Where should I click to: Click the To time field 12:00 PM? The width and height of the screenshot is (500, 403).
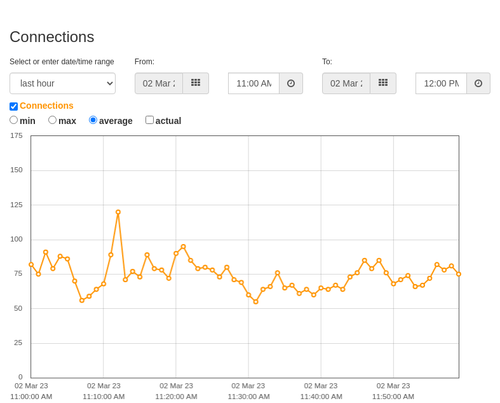(x=441, y=83)
